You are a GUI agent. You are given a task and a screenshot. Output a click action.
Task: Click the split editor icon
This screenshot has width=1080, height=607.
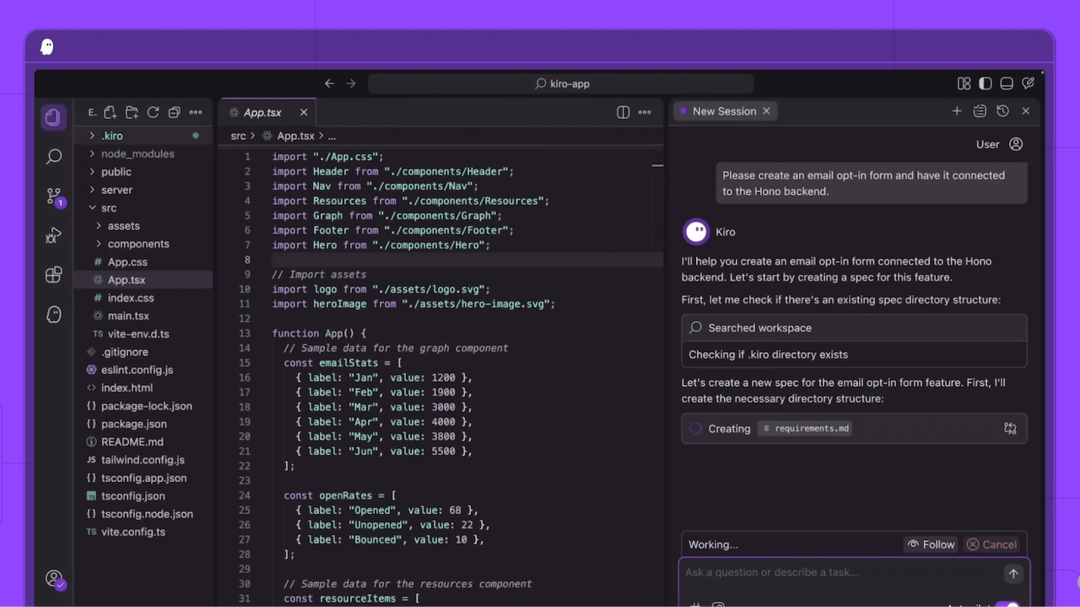pos(623,112)
